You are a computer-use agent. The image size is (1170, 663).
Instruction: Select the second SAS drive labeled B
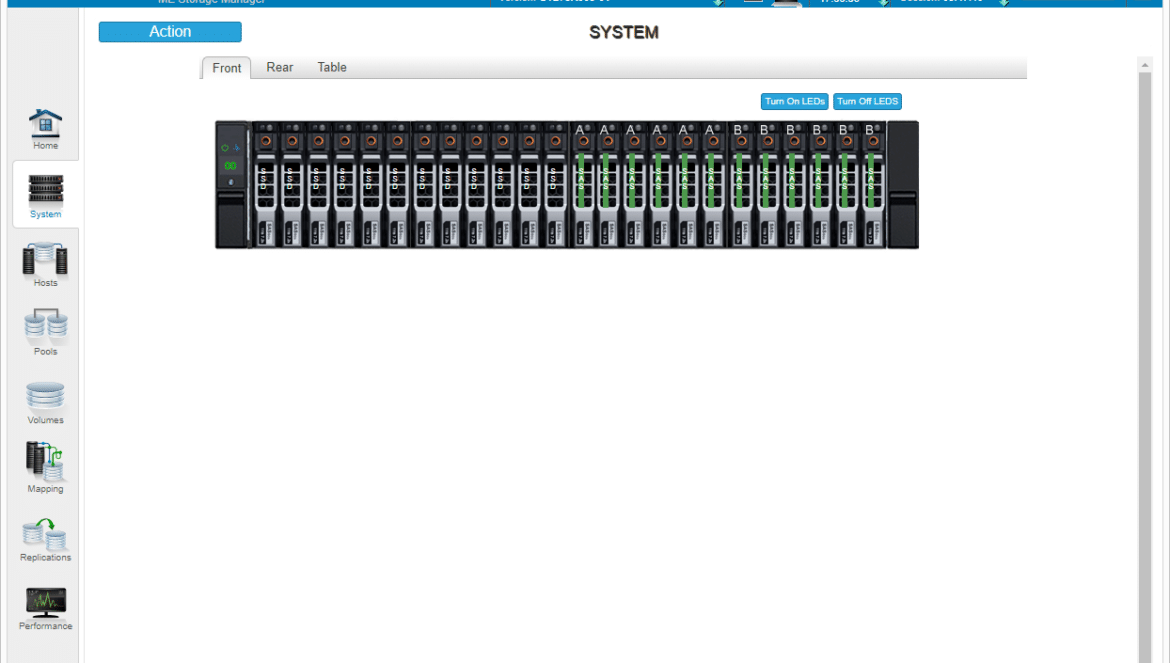(x=767, y=184)
